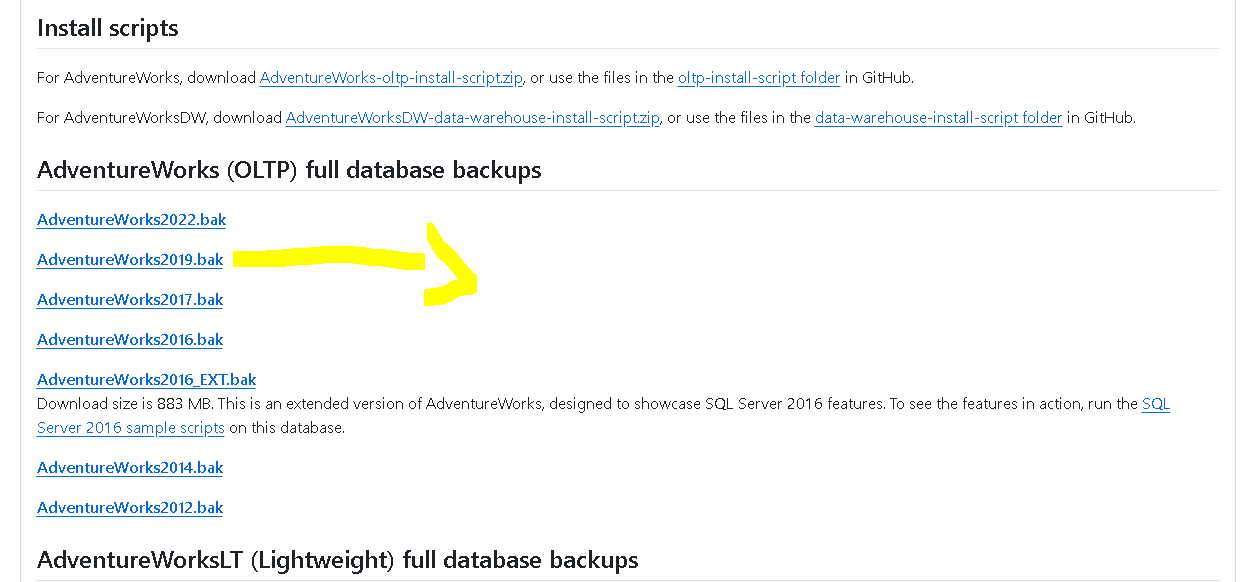The width and height of the screenshot is (1254, 582).
Task: Download the AdventureWorks2012.bak backup
Action: click(130, 507)
